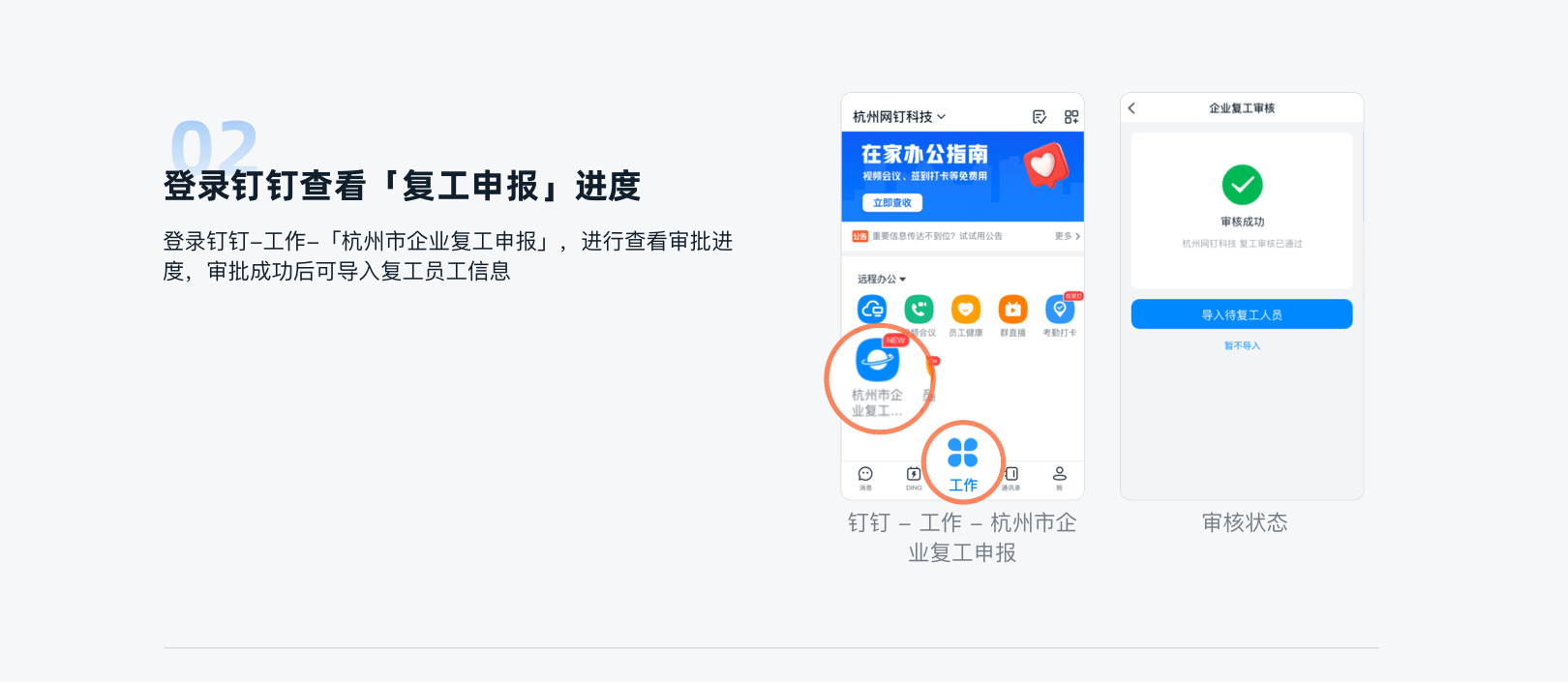Screen dimensions: 1568x682
Task: Click the 暂不导入 link
Action: tap(1242, 345)
